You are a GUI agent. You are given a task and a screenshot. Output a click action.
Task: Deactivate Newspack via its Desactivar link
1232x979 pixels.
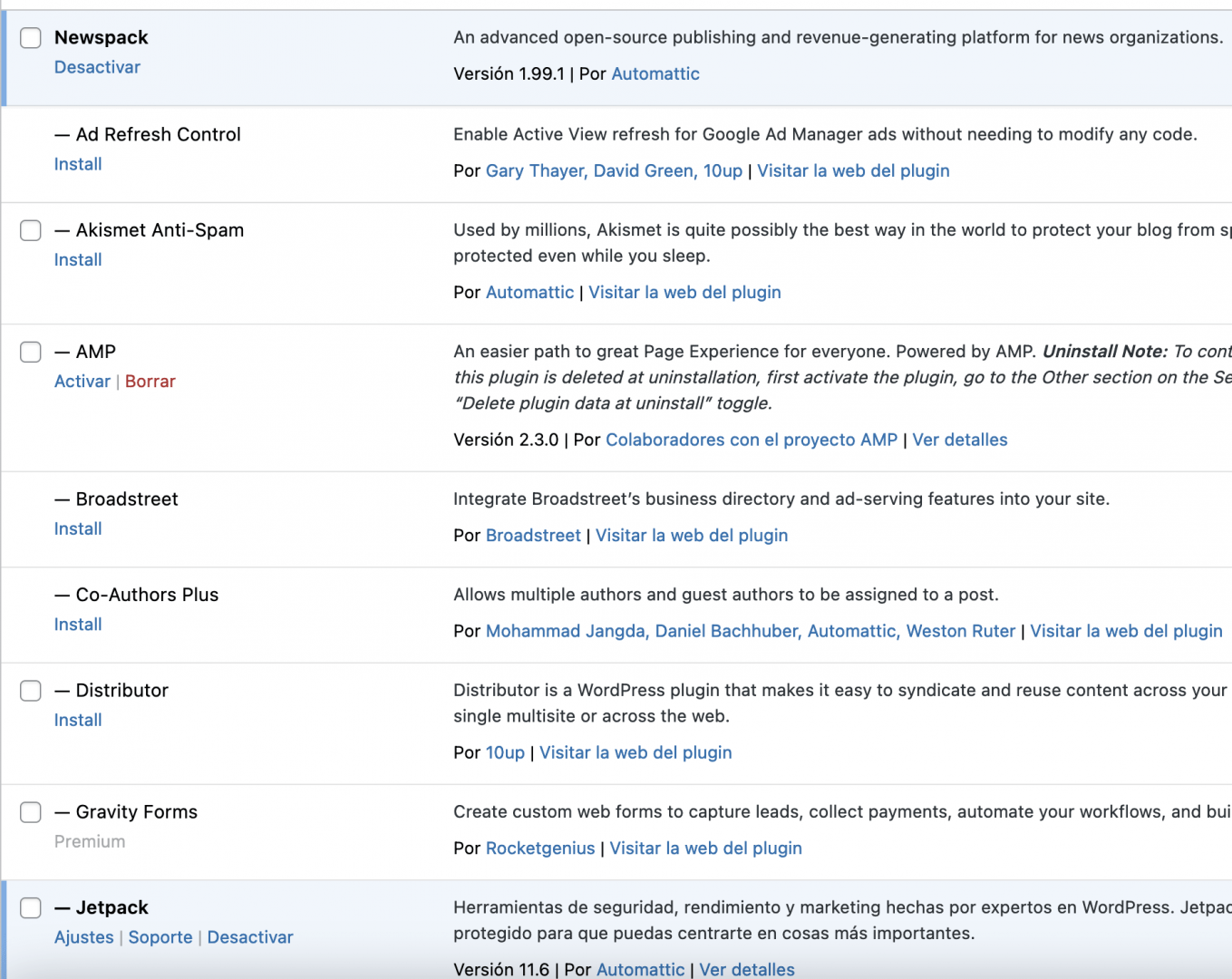click(x=97, y=67)
